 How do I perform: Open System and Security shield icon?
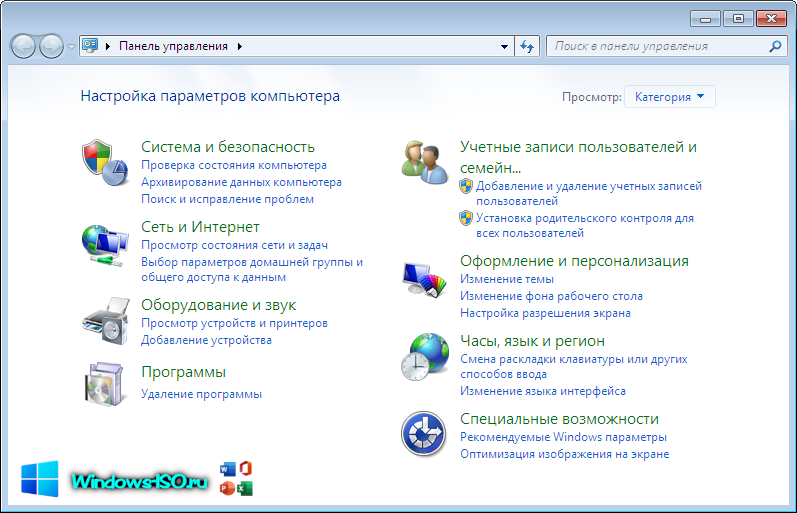[105, 163]
